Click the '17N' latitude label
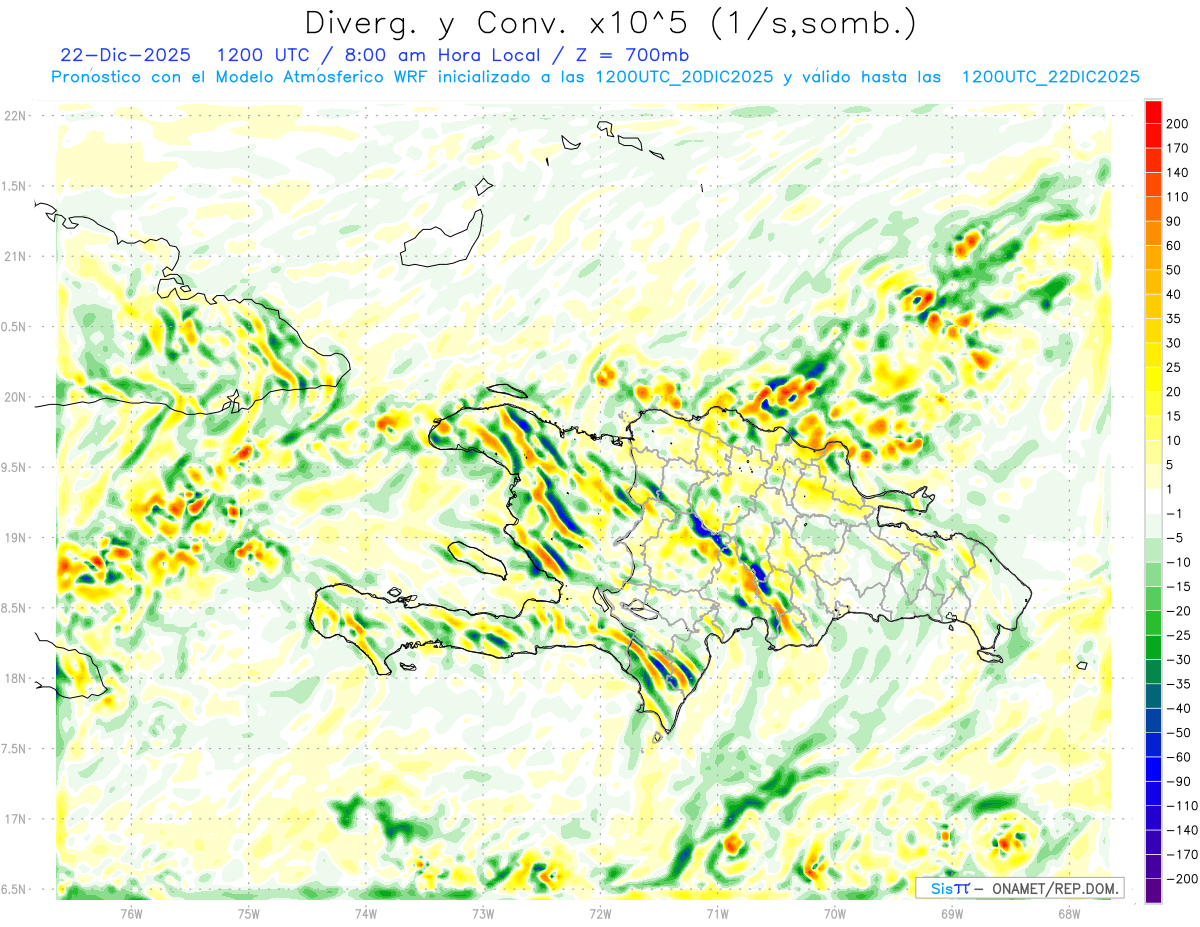 tap(15, 819)
